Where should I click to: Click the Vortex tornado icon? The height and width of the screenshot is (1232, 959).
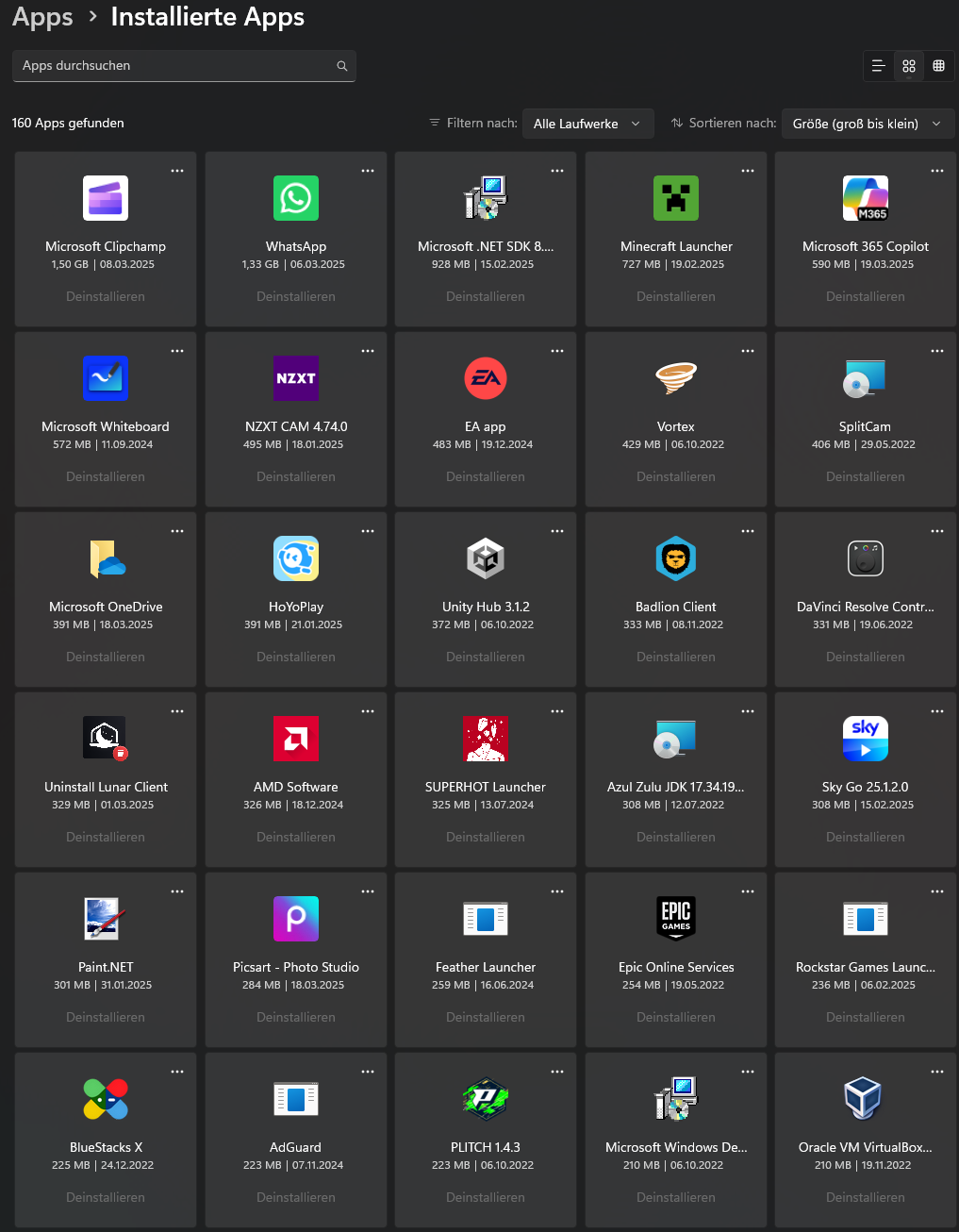(676, 378)
